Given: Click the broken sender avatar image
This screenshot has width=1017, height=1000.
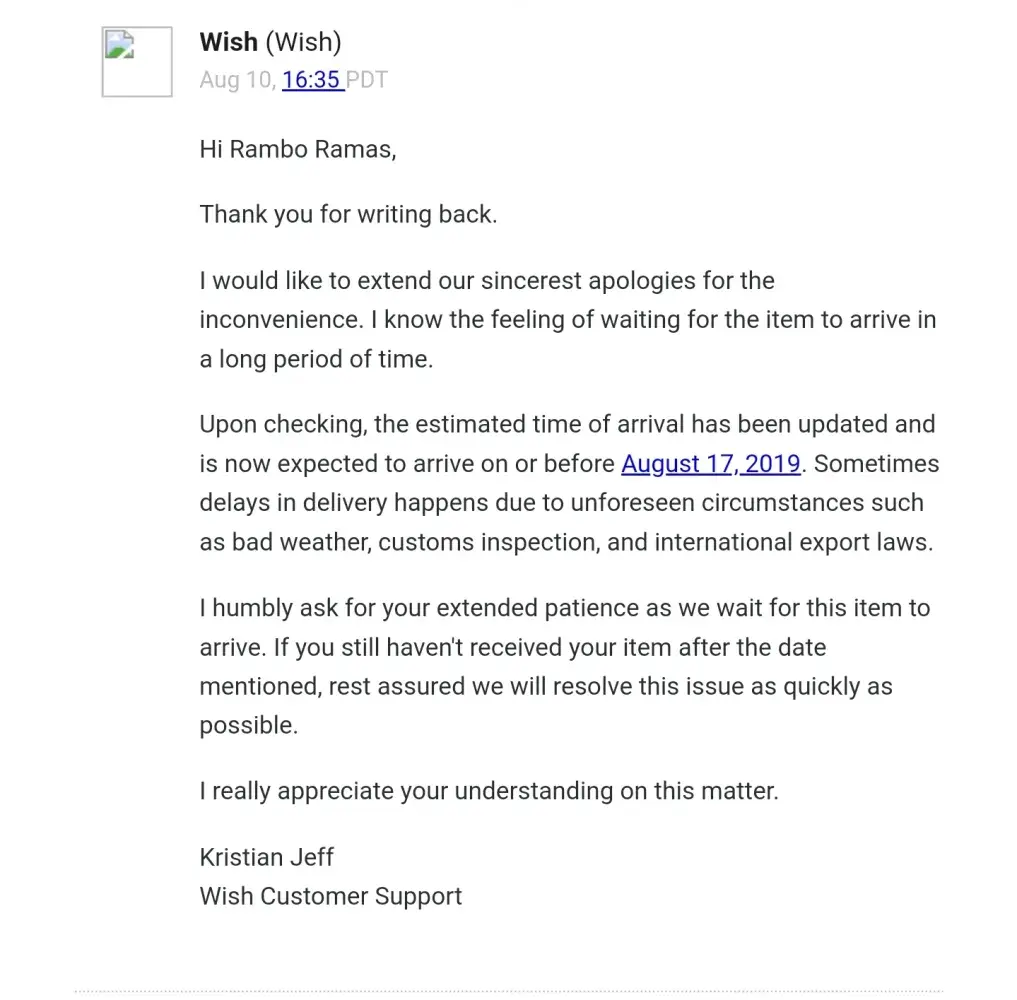Looking at the screenshot, I should (x=137, y=62).
